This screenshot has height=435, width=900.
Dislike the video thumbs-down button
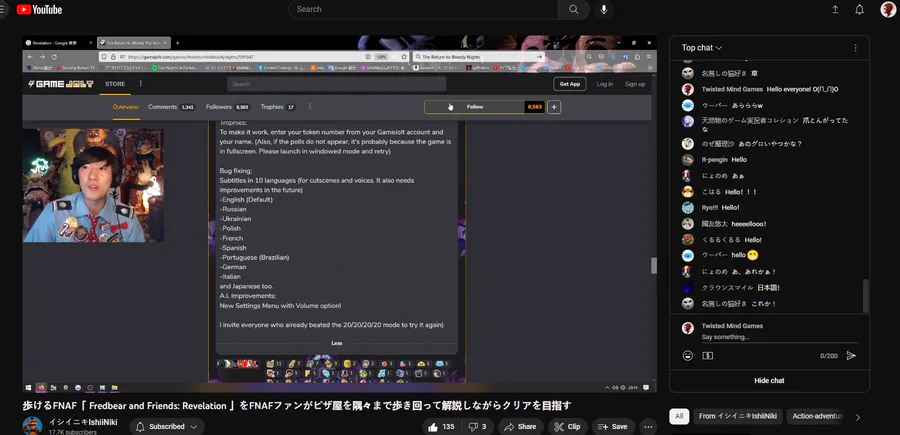[x=477, y=426]
